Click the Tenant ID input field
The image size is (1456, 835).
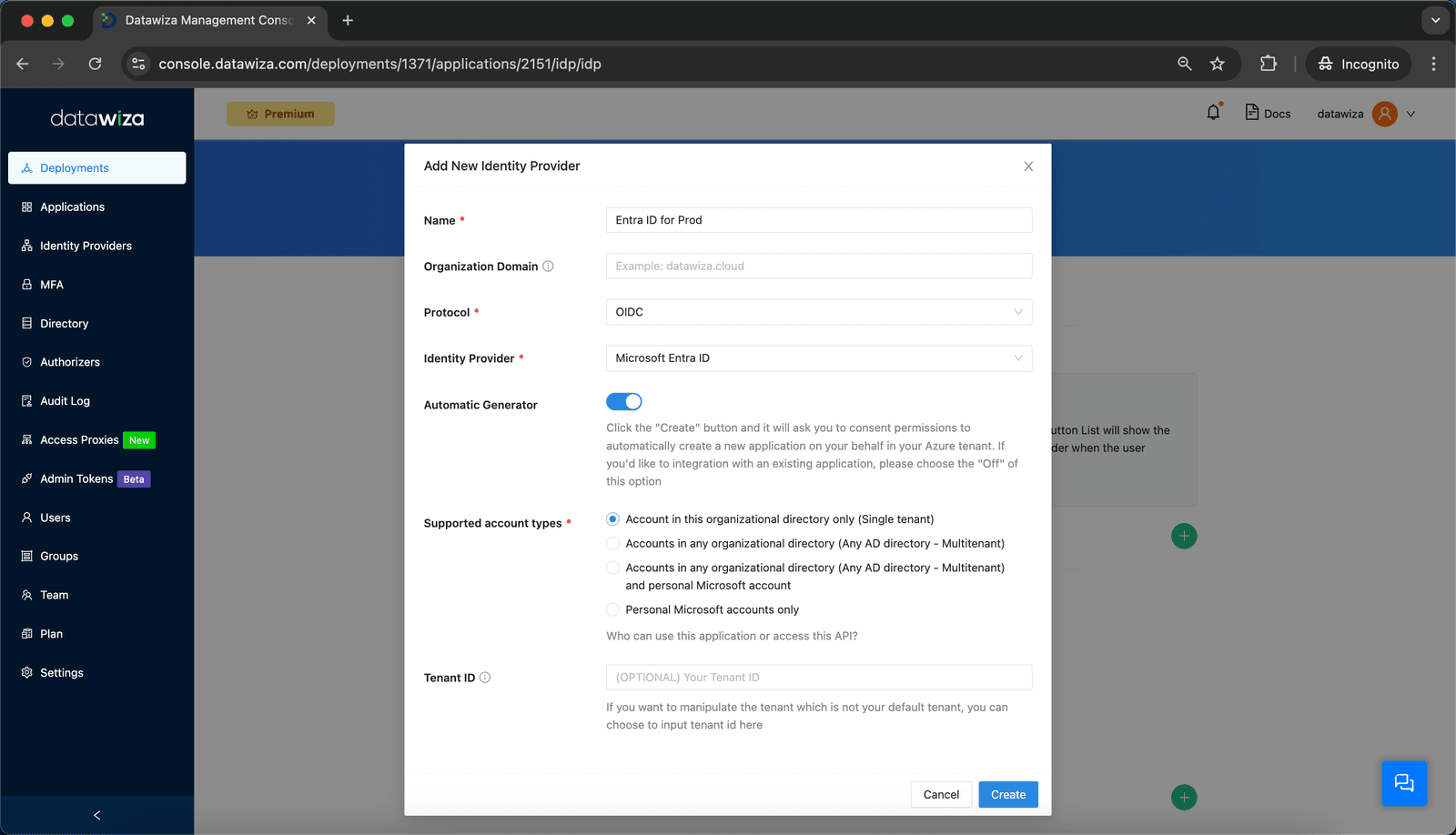[819, 678]
